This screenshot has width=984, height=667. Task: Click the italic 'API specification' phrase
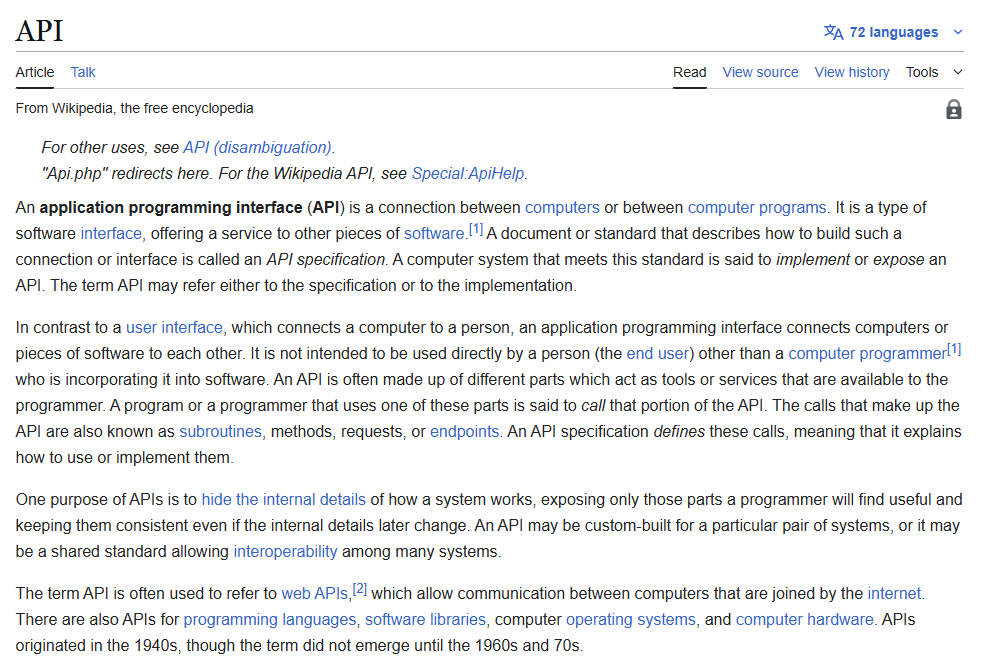[x=326, y=260]
